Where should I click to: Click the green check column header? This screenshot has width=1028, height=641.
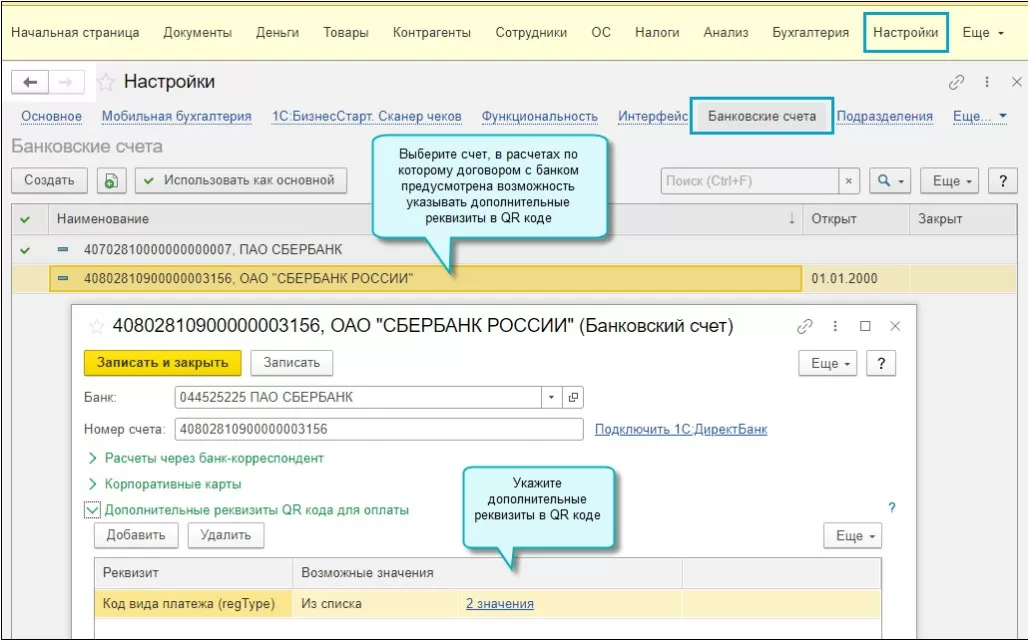coord(25,219)
